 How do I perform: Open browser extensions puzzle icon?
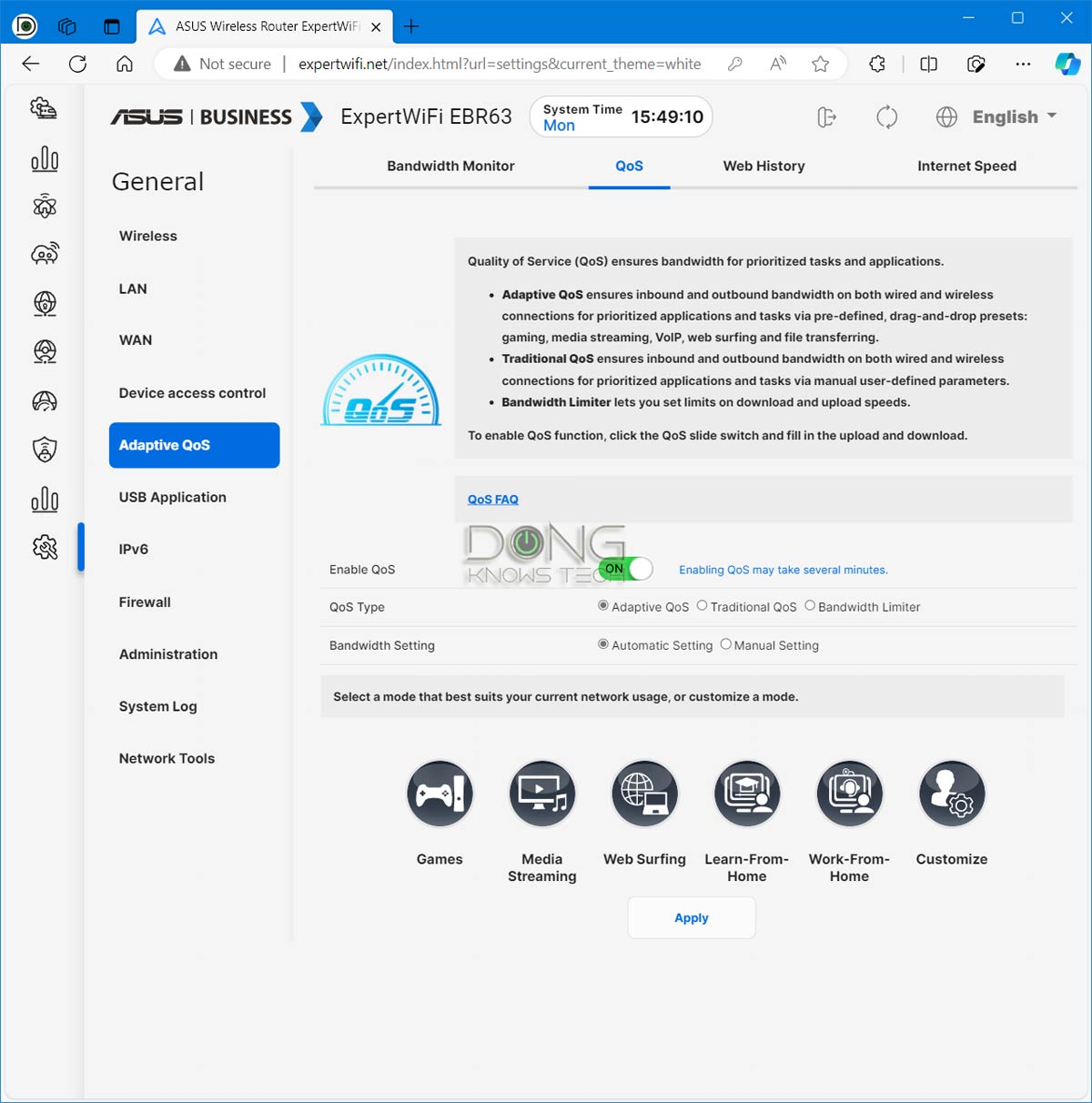pos(876,64)
